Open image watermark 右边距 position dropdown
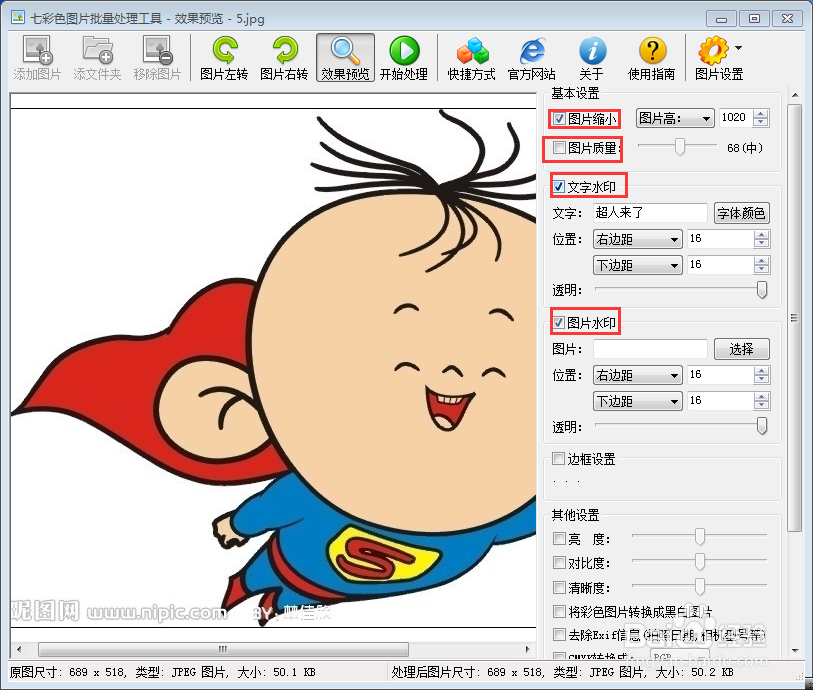 point(637,375)
